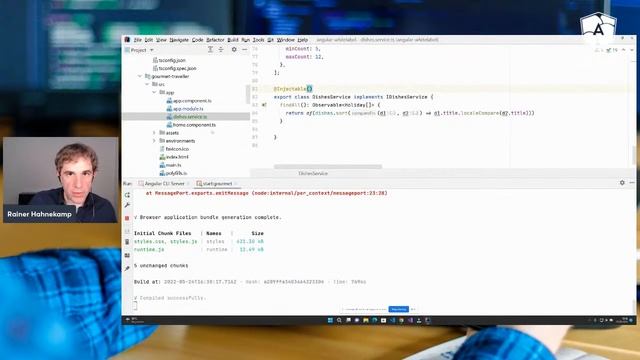The width and height of the screenshot is (640, 360).
Task: Open the Git menu
Action: tap(270, 40)
